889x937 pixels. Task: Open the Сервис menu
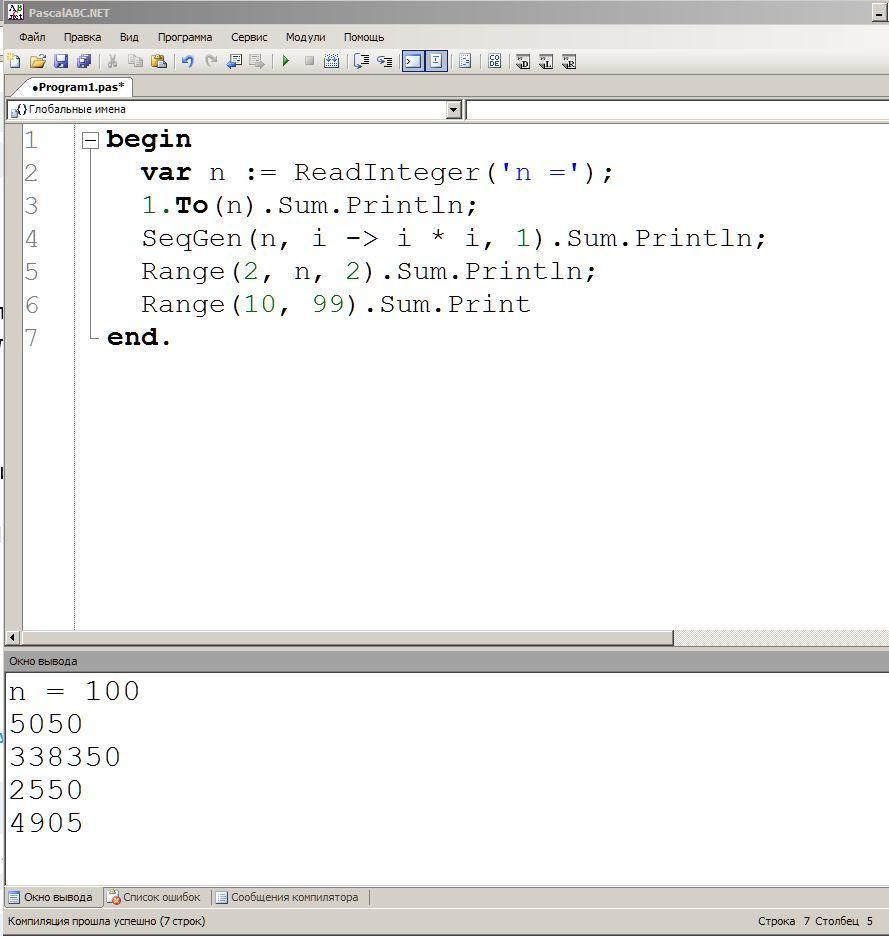(x=249, y=37)
